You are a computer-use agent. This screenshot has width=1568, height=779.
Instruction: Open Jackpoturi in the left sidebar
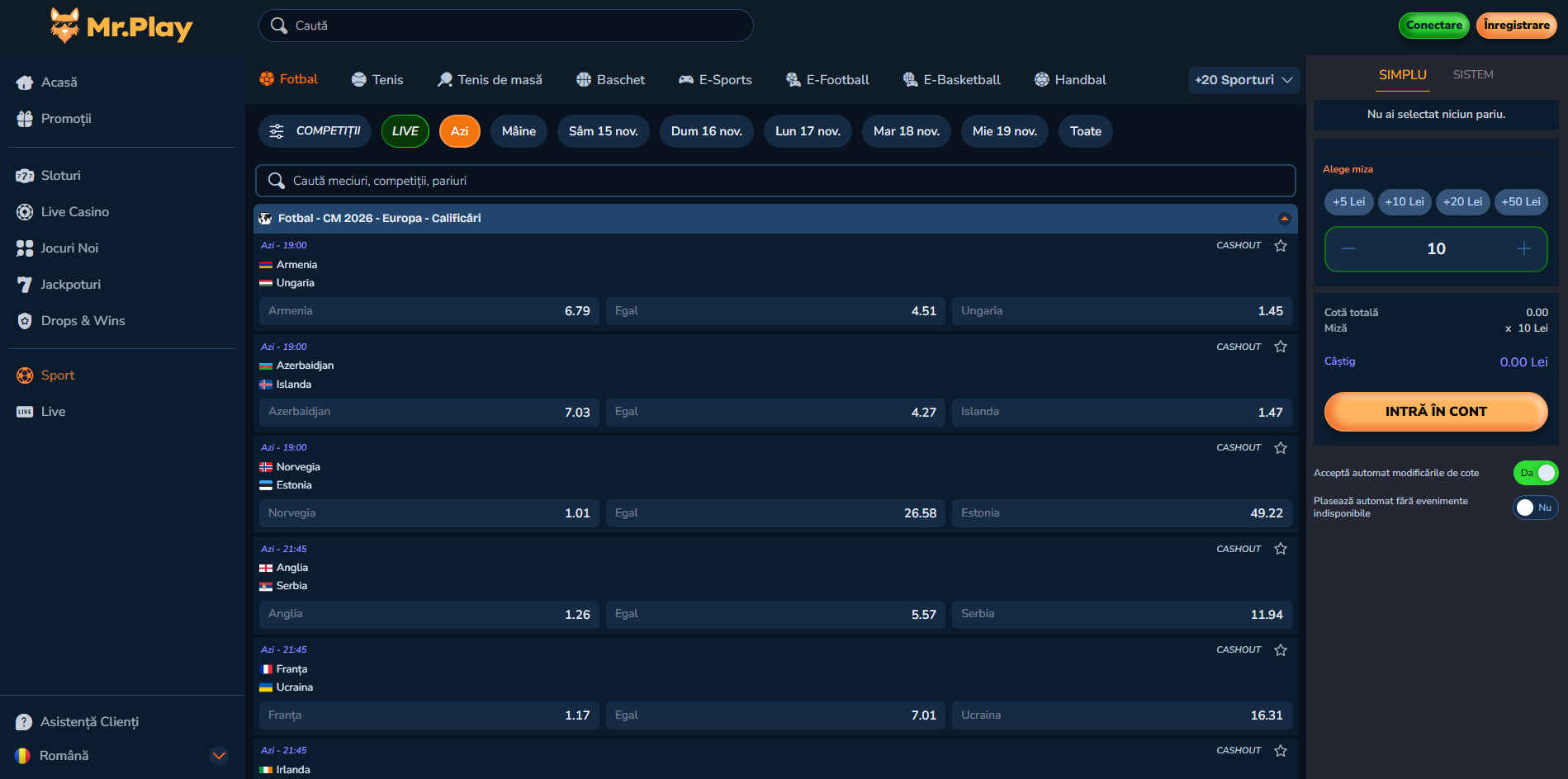pyautogui.click(x=70, y=285)
